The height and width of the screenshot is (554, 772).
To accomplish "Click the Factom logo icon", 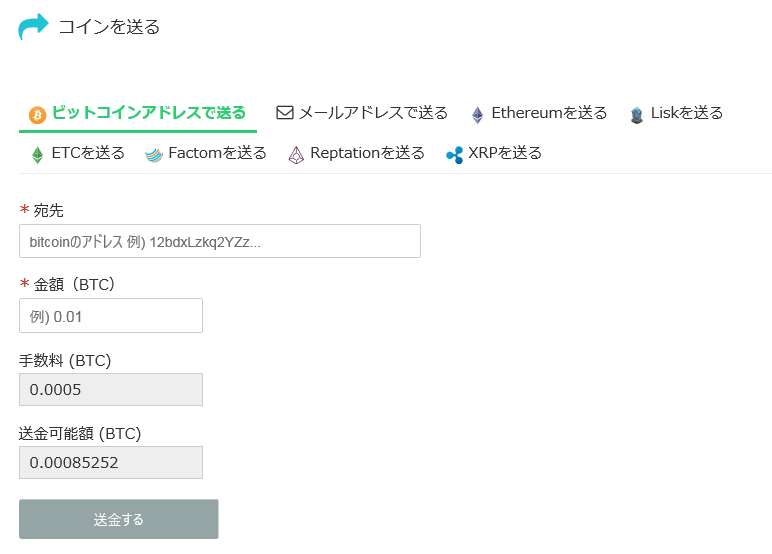I will pos(153,154).
